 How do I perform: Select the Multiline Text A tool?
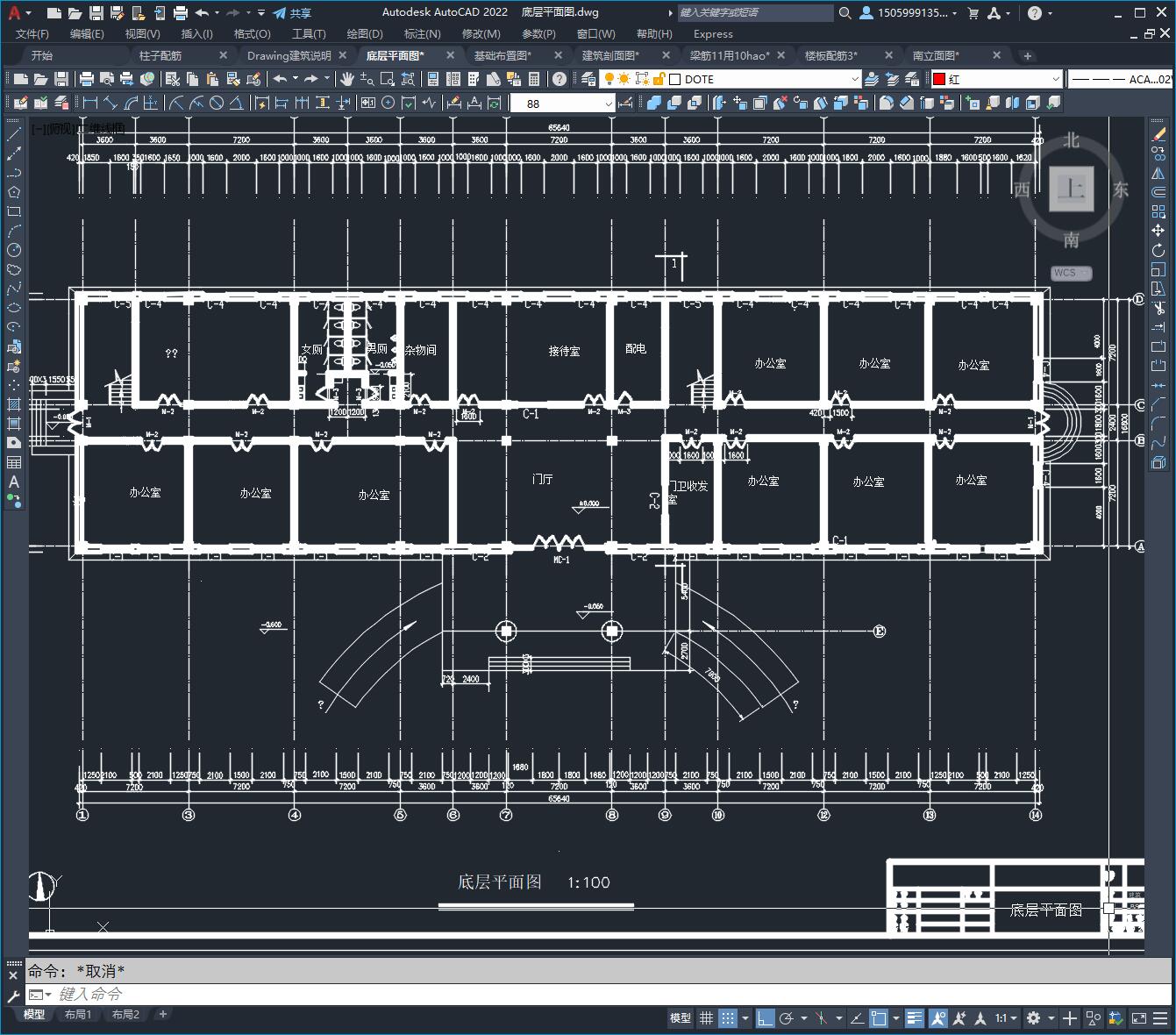coord(14,482)
